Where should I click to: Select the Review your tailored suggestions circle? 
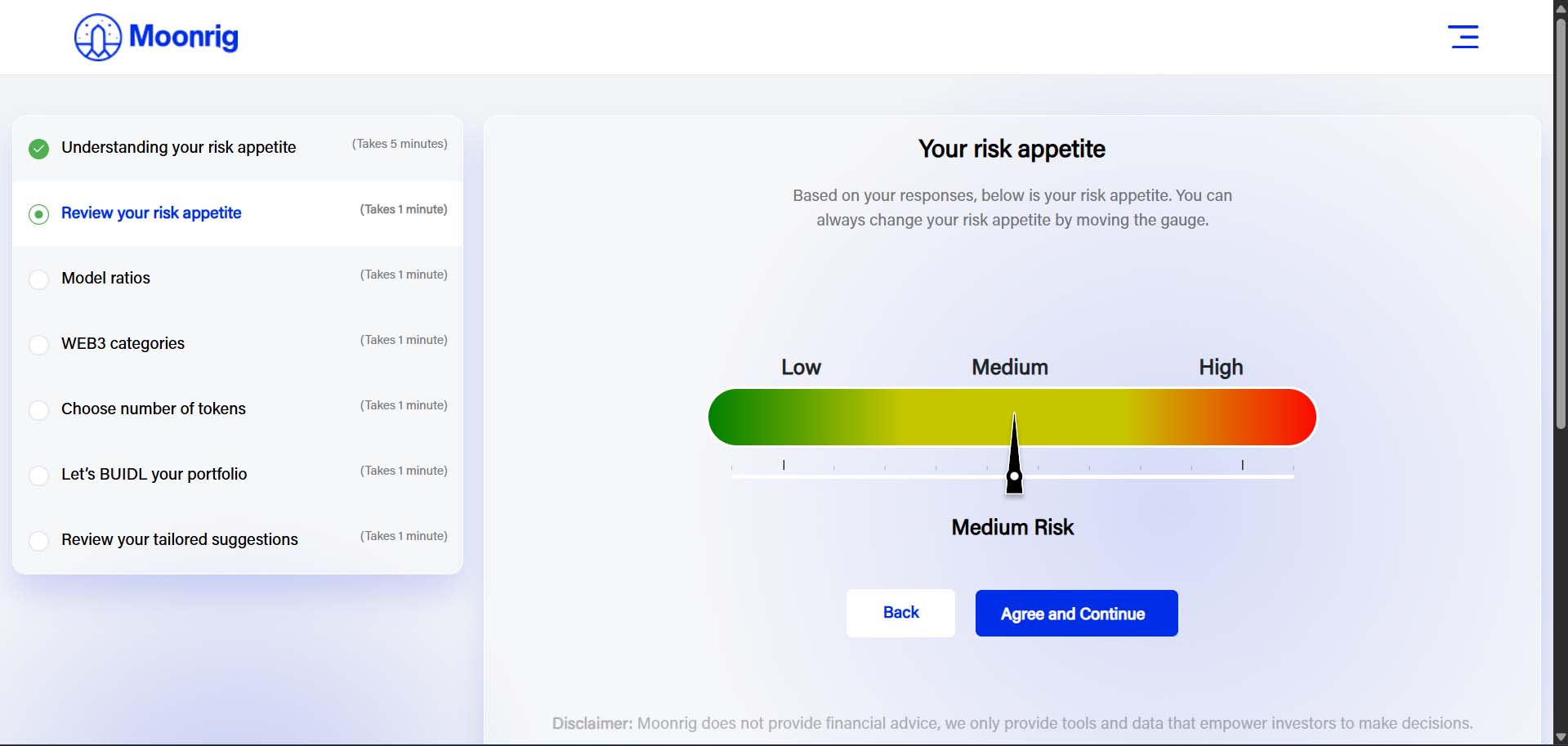coord(38,541)
